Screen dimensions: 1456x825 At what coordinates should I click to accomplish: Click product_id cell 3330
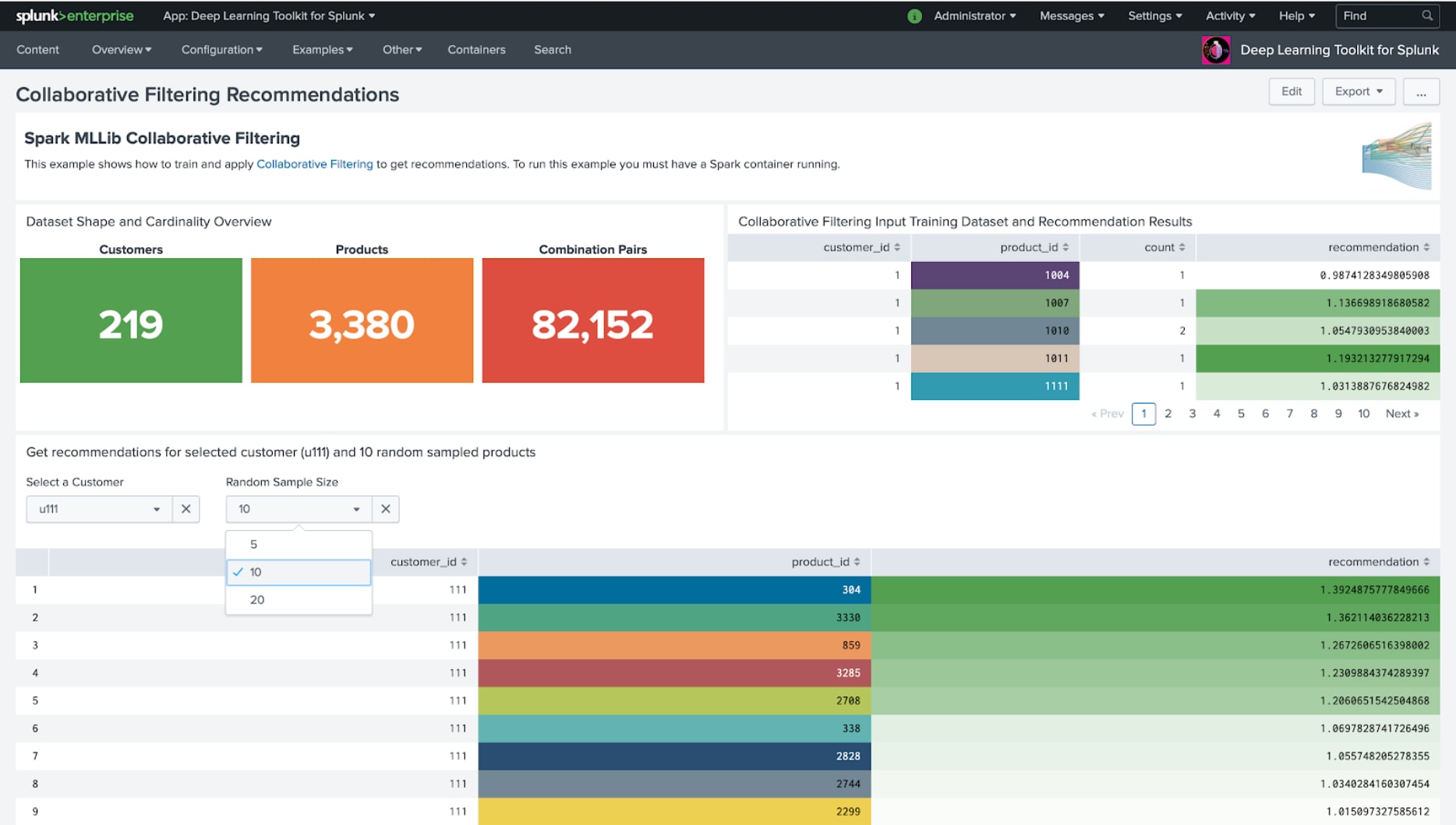coord(675,618)
